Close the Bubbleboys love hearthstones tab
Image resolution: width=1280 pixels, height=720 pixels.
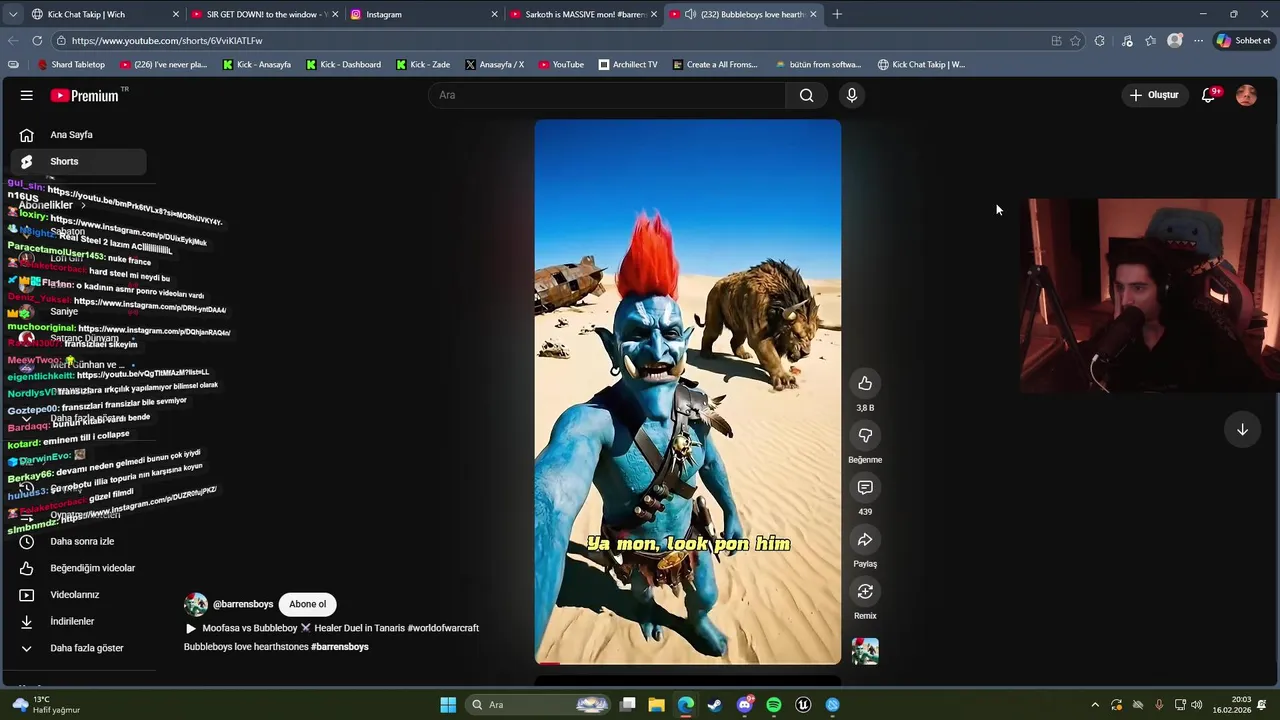coord(813,14)
